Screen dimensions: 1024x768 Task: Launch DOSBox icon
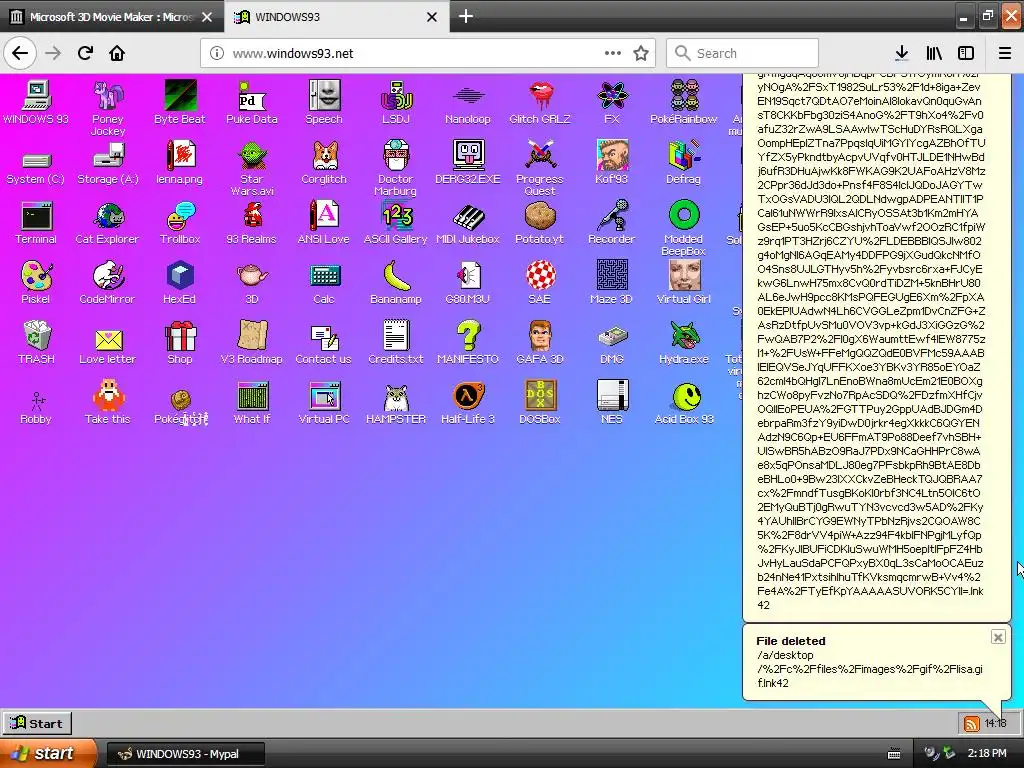click(540, 396)
